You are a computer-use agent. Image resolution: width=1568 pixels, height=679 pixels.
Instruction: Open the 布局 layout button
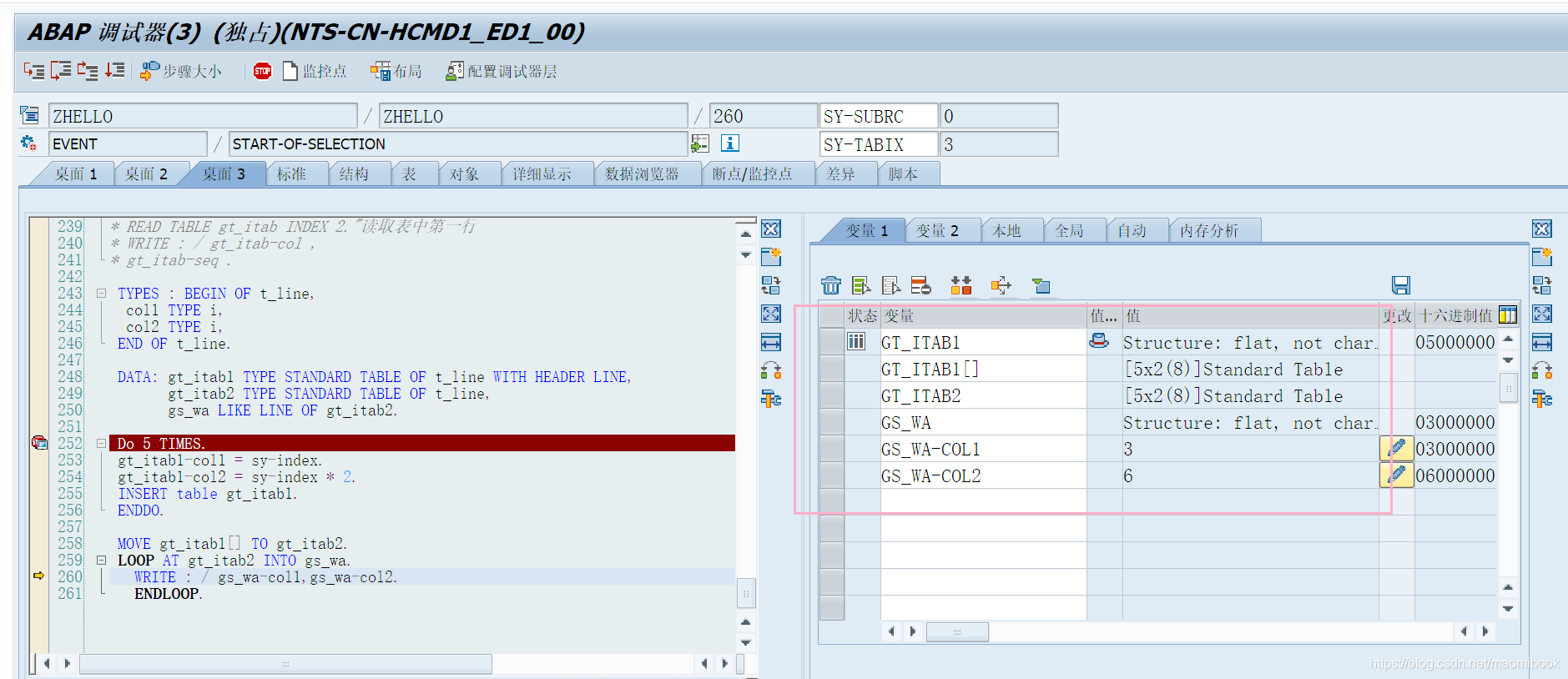point(396,72)
